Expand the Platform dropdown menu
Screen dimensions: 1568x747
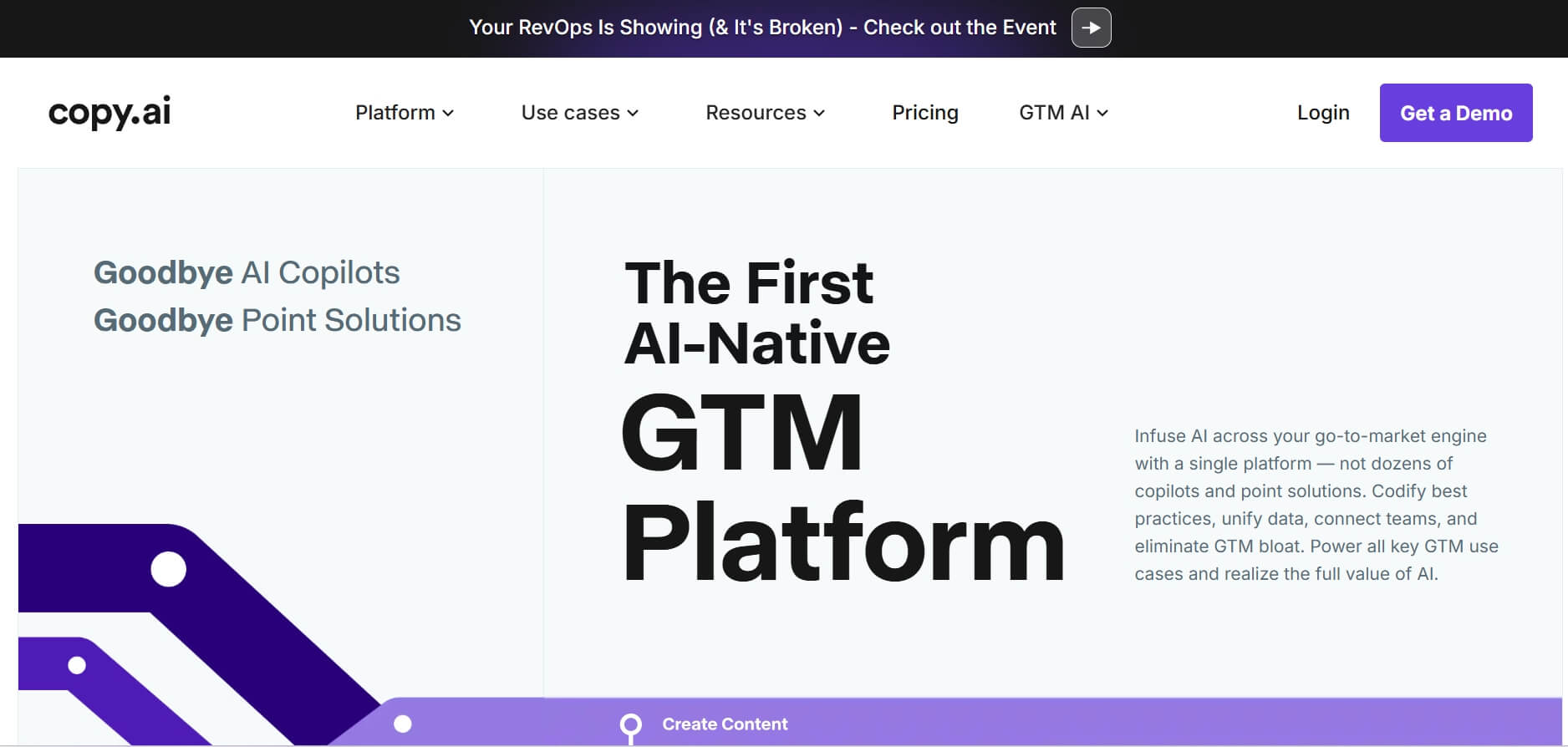405,113
